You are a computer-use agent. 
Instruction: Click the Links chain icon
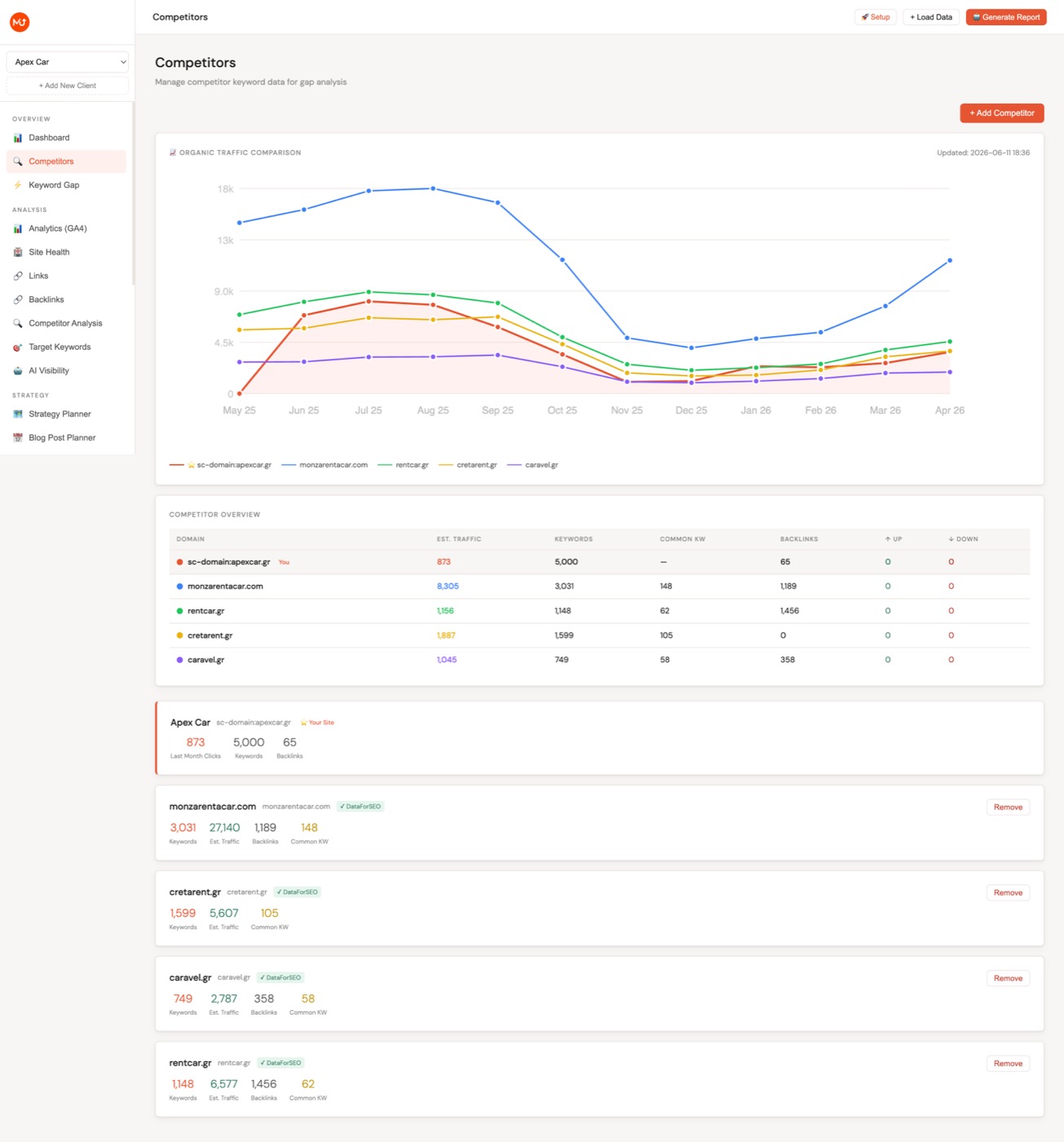click(18, 276)
